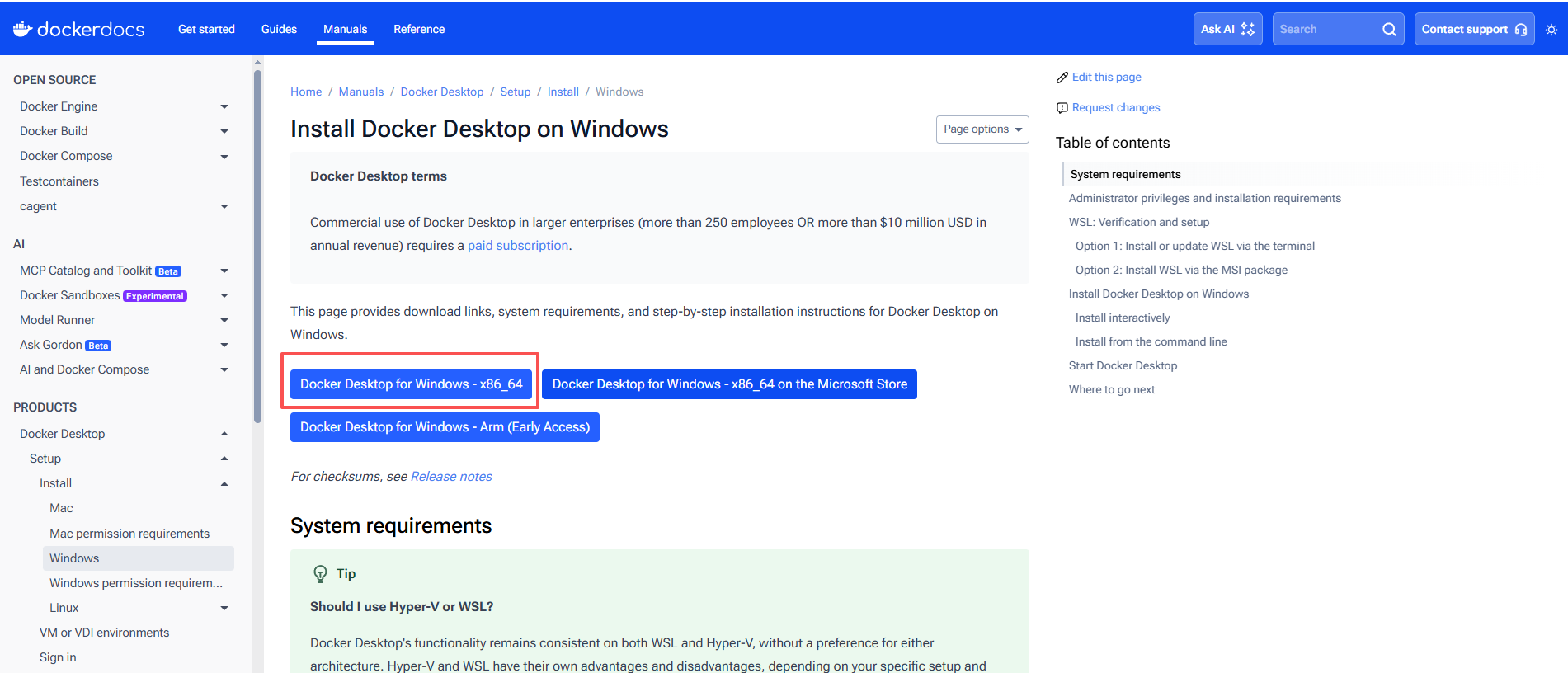This screenshot has width=1568, height=673.
Task: Open Sign in sidebar item
Action: tap(58, 657)
